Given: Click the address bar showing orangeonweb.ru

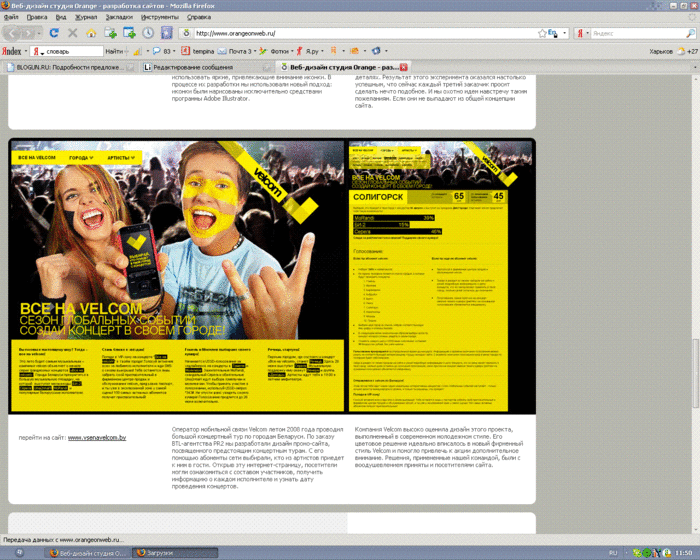Looking at the screenshot, I should point(364,33).
